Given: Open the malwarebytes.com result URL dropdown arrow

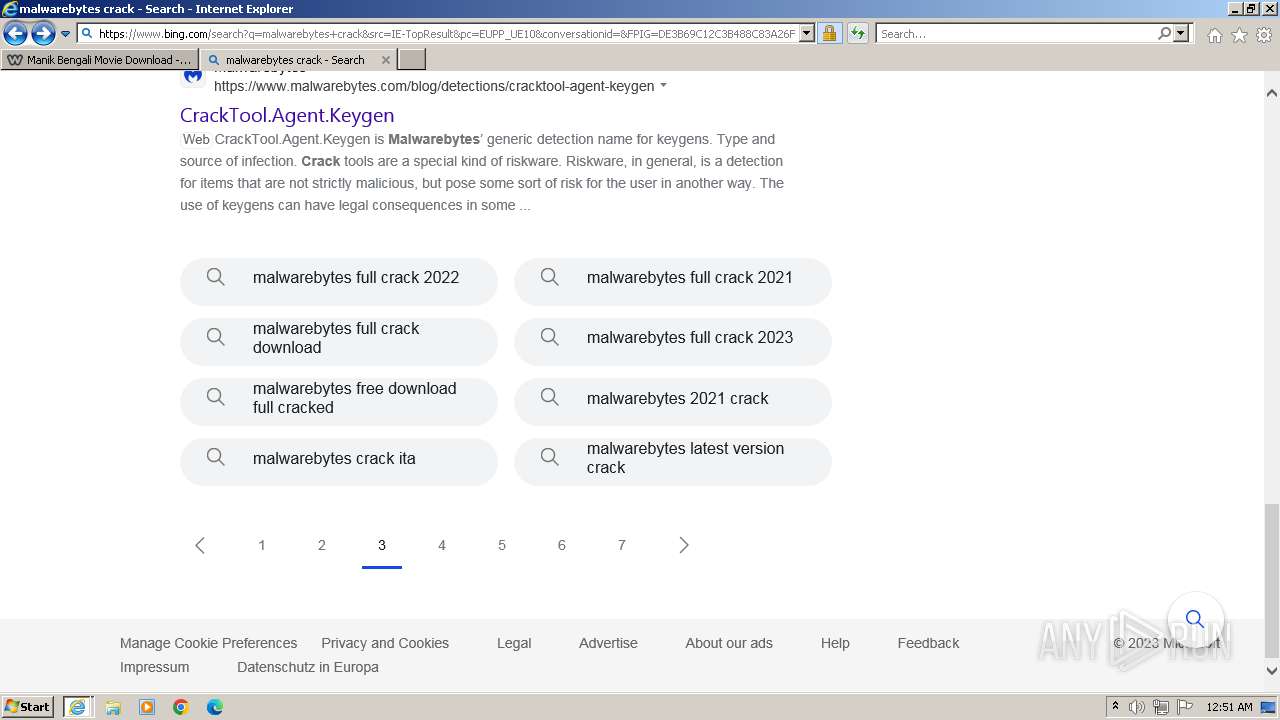Looking at the screenshot, I should pos(663,86).
